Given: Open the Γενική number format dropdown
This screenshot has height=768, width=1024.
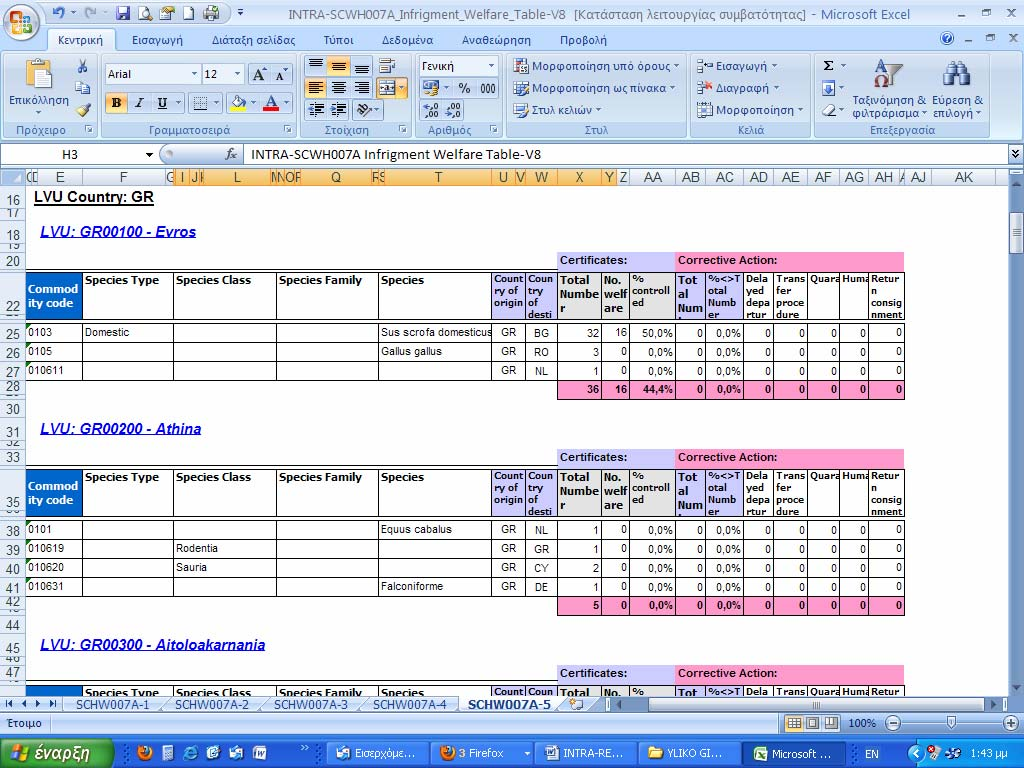Looking at the screenshot, I should click(491, 66).
